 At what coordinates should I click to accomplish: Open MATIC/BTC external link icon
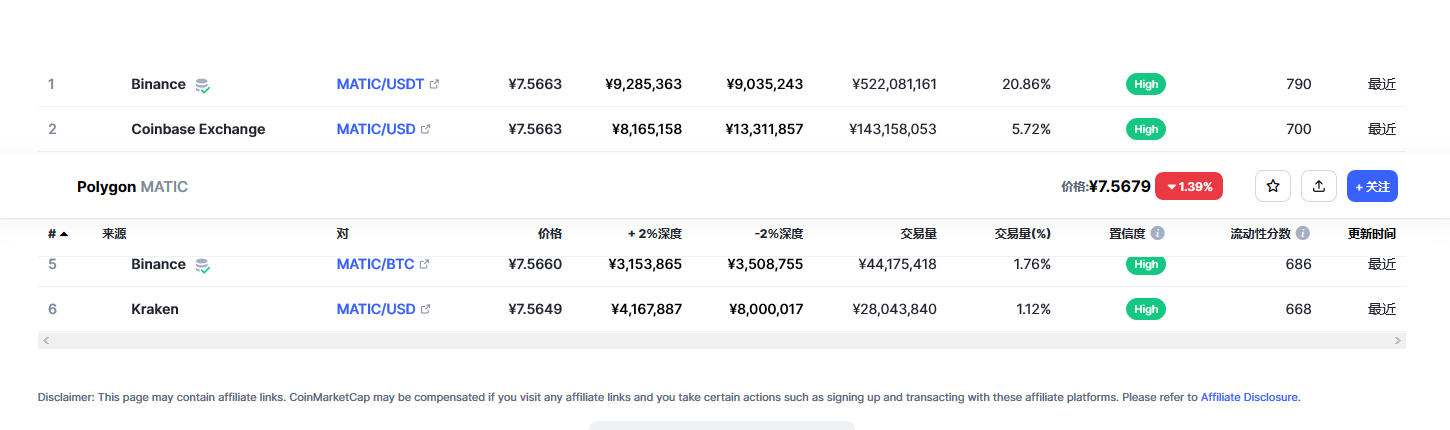[424, 264]
